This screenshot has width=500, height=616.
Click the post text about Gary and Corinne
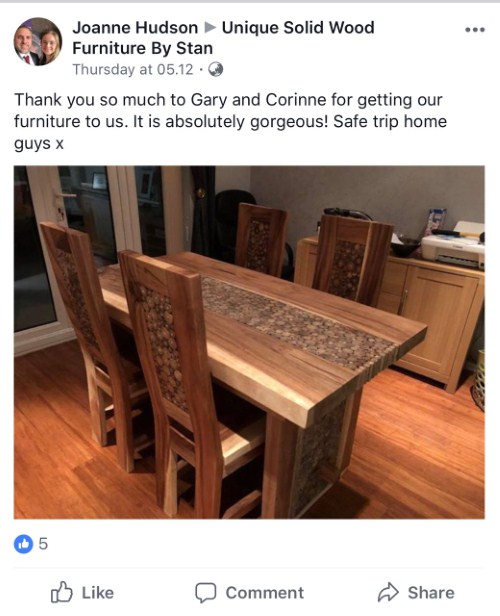230,121
